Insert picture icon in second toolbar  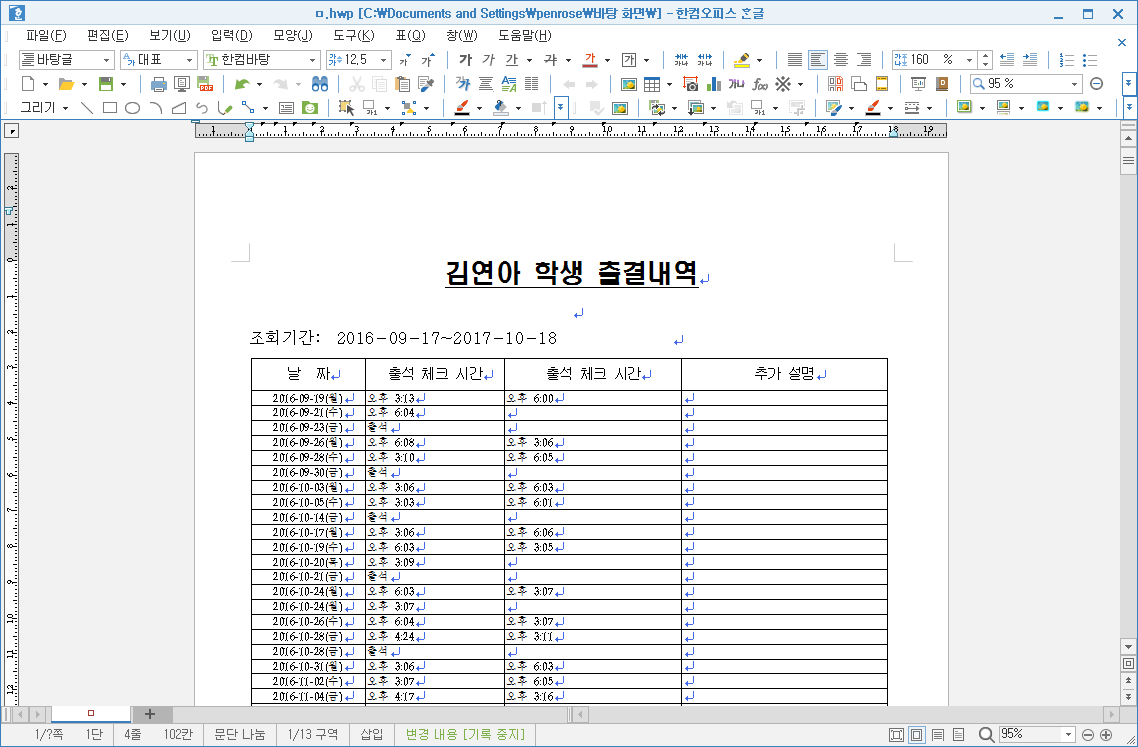pos(629,84)
